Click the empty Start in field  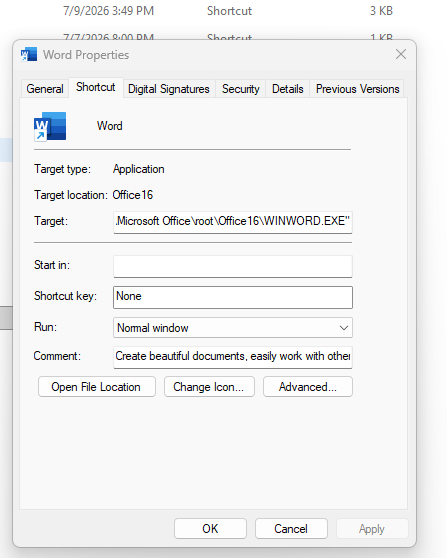(233, 266)
